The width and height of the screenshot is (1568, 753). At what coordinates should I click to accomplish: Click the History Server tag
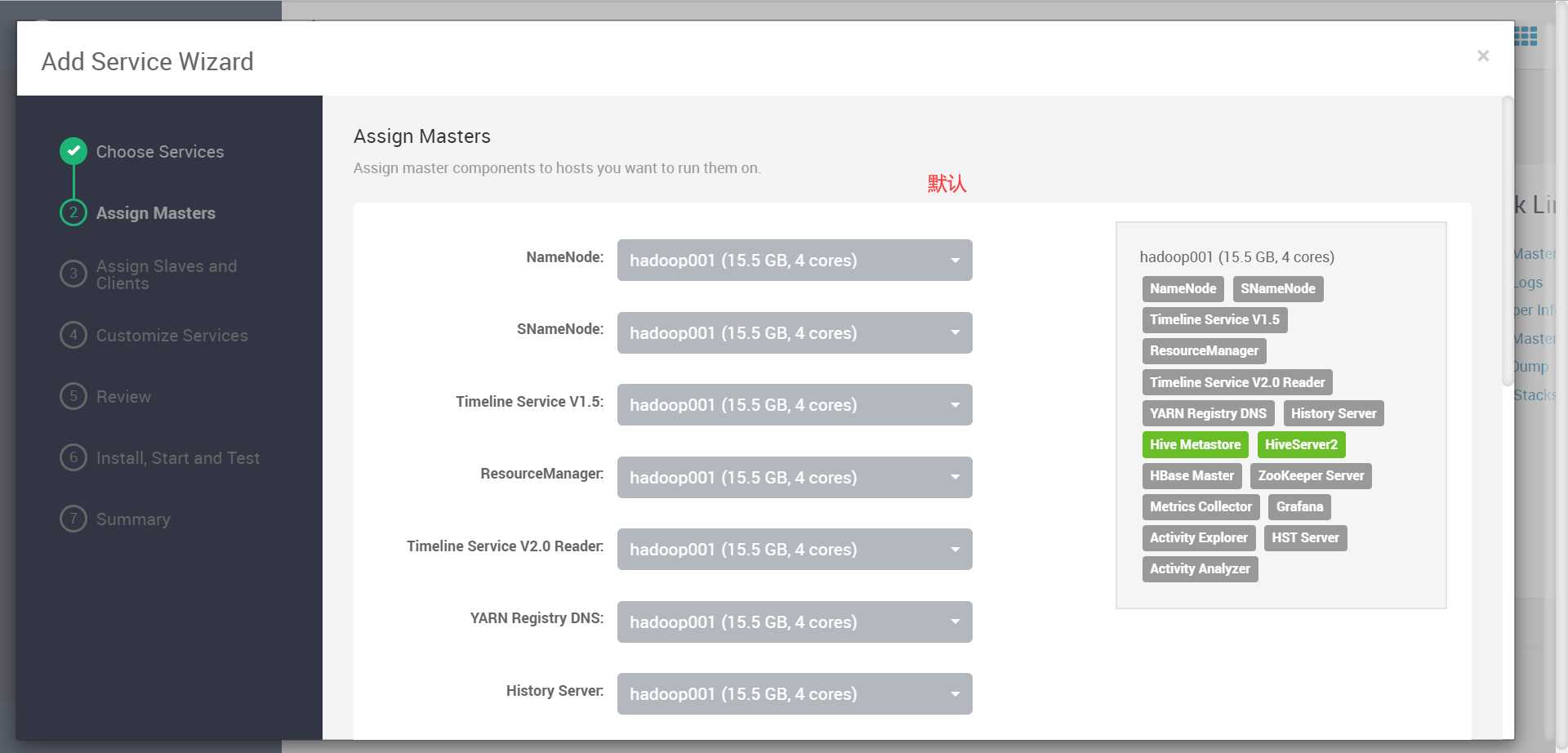click(1334, 413)
